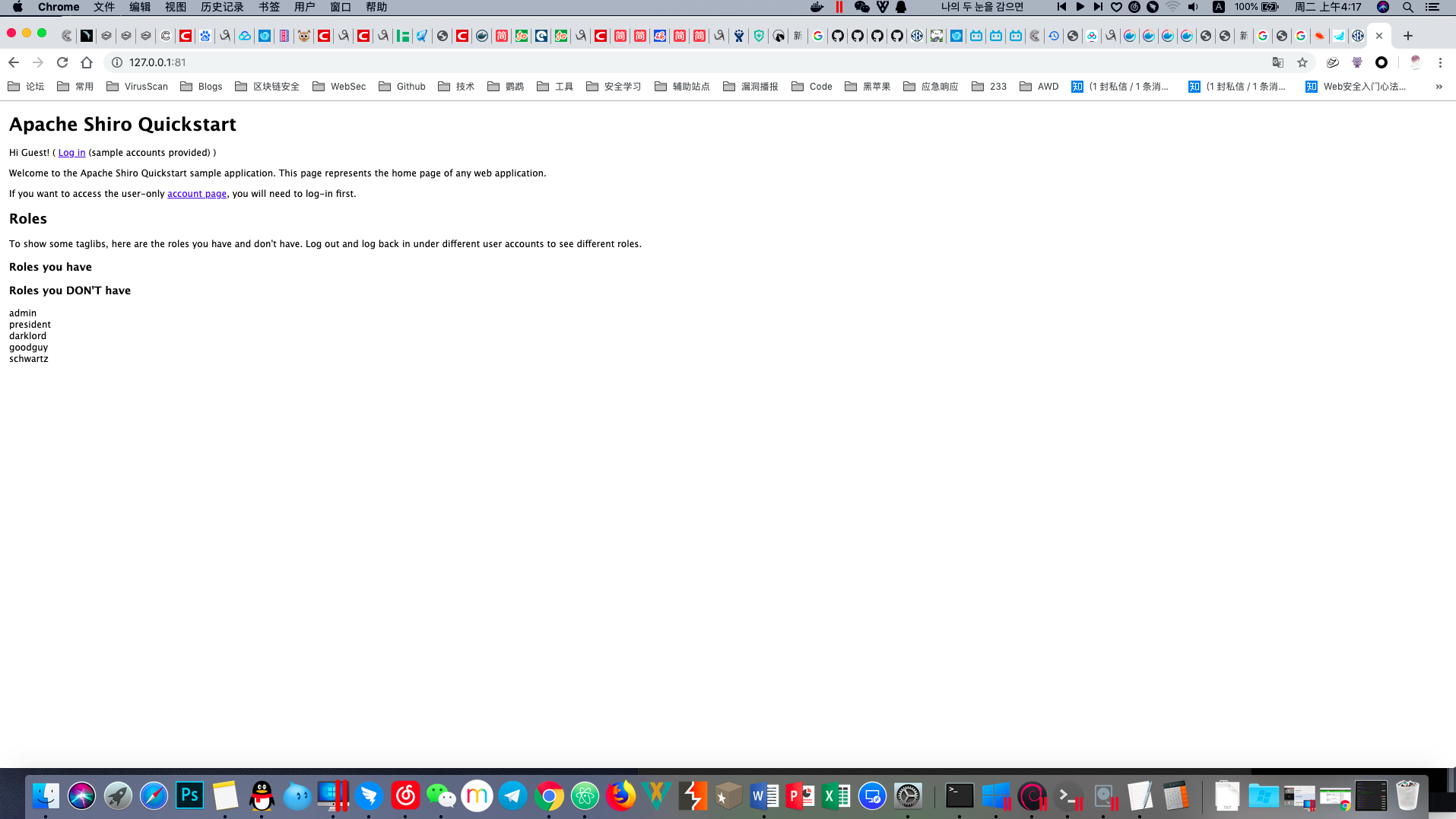Open the volume control in menu bar

click(1193, 7)
